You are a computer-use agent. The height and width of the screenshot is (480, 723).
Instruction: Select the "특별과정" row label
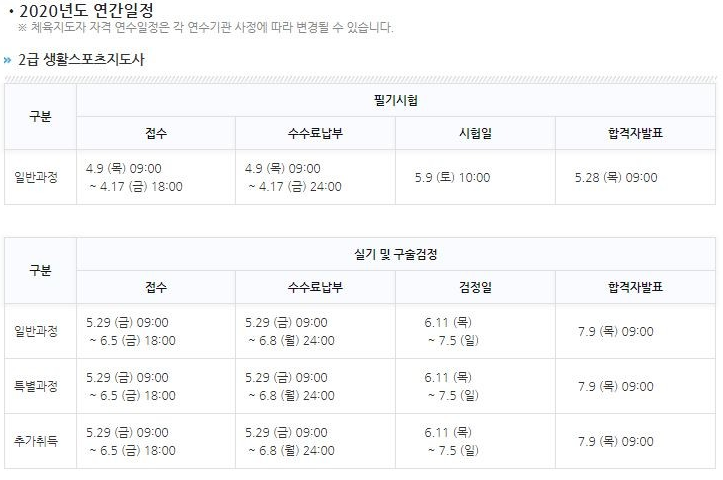36,386
